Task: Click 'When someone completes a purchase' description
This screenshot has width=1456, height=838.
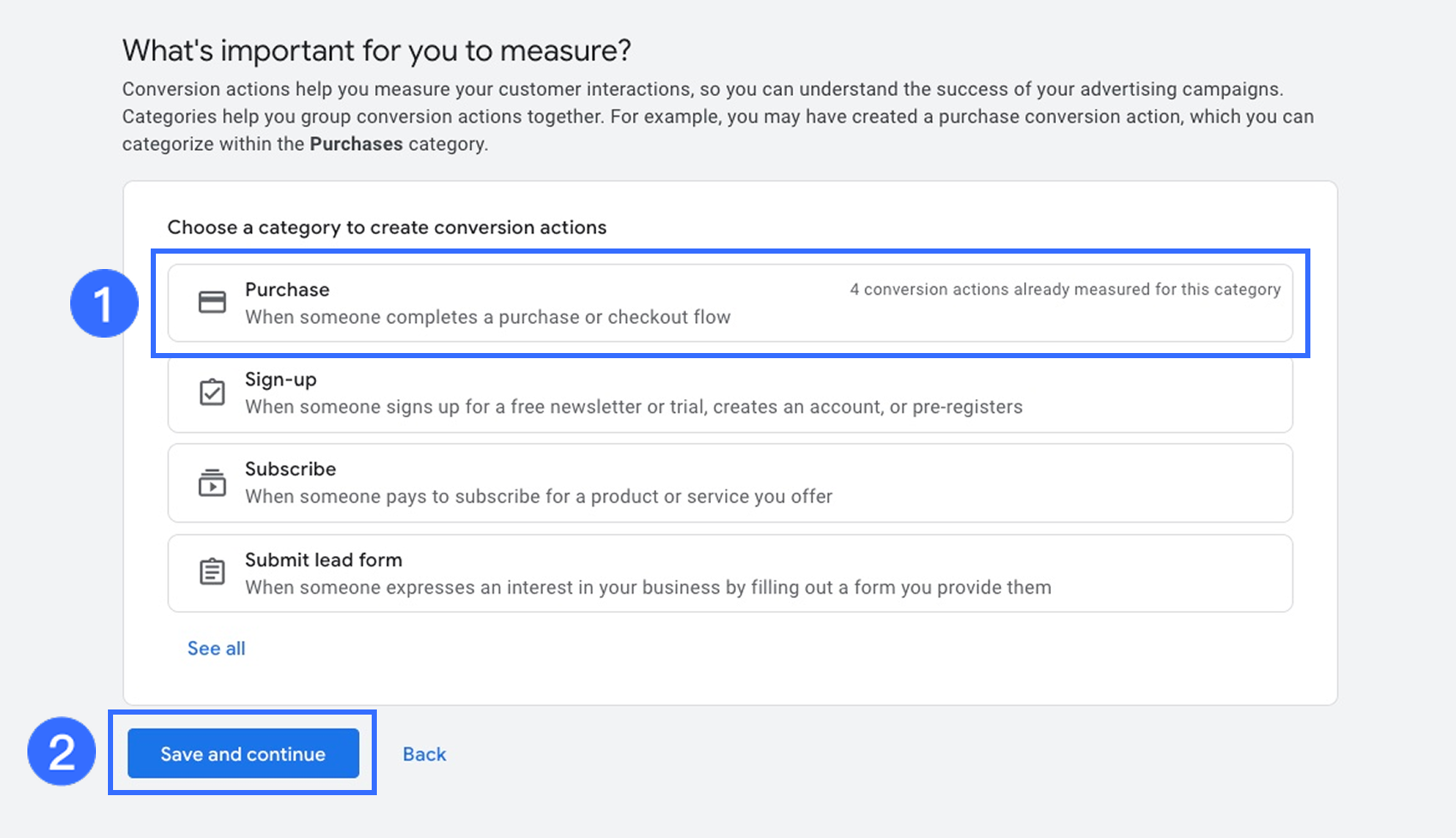Action: 487,317
